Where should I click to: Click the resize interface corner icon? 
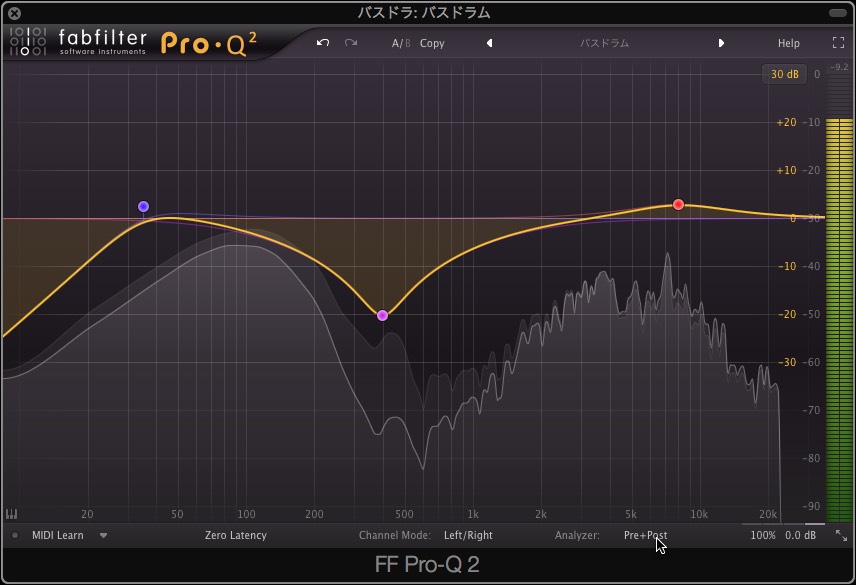[x=841, y=535]
